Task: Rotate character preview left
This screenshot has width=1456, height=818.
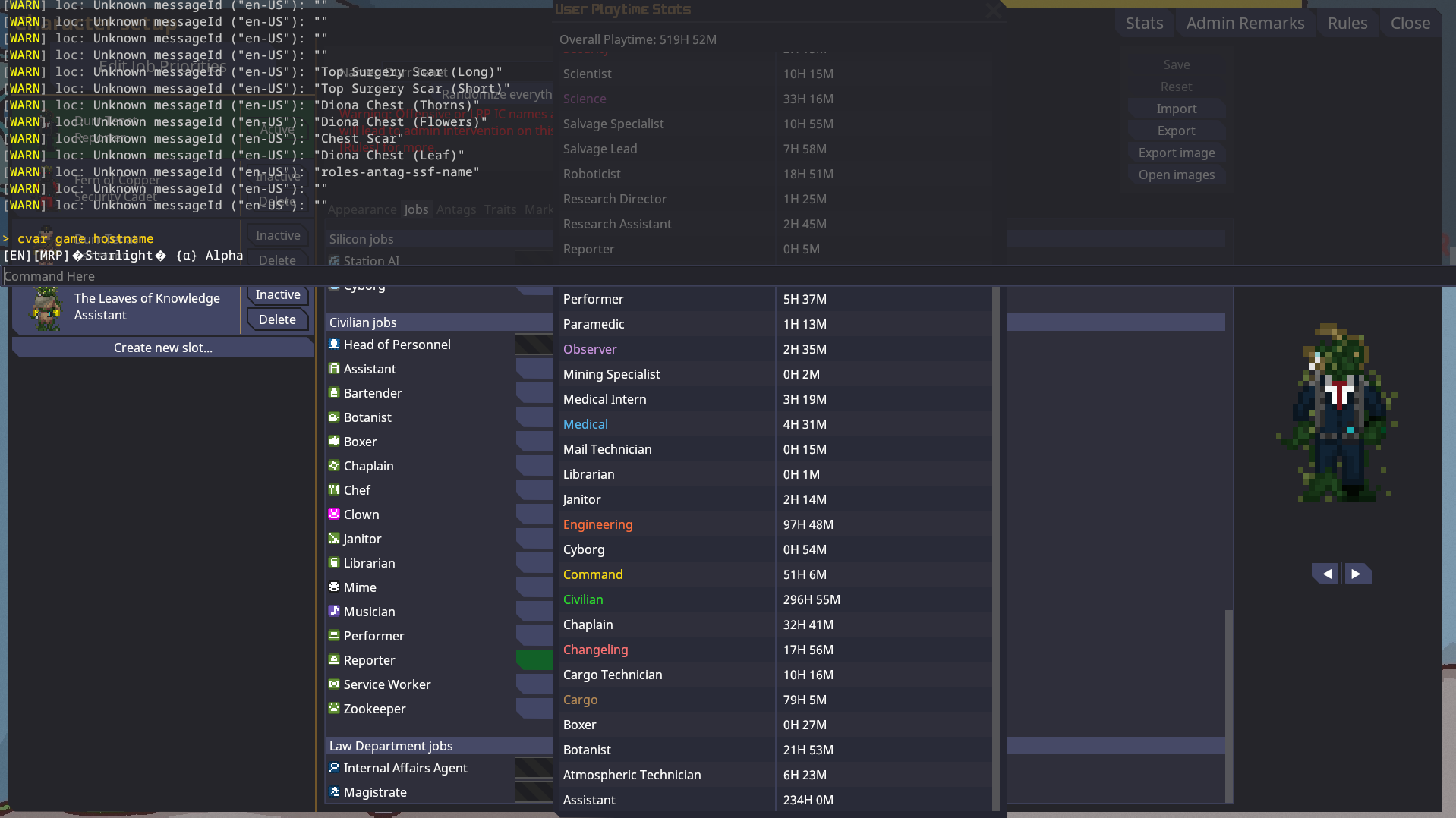Action: [x=1326, y=574]
